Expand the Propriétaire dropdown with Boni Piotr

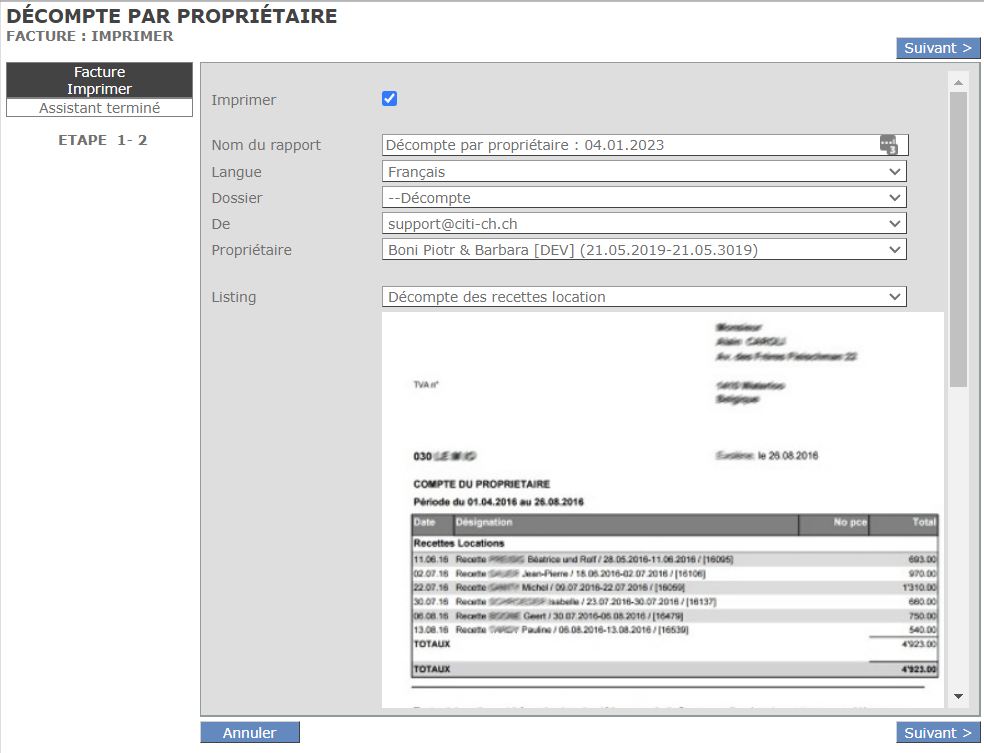click(644, 250)
